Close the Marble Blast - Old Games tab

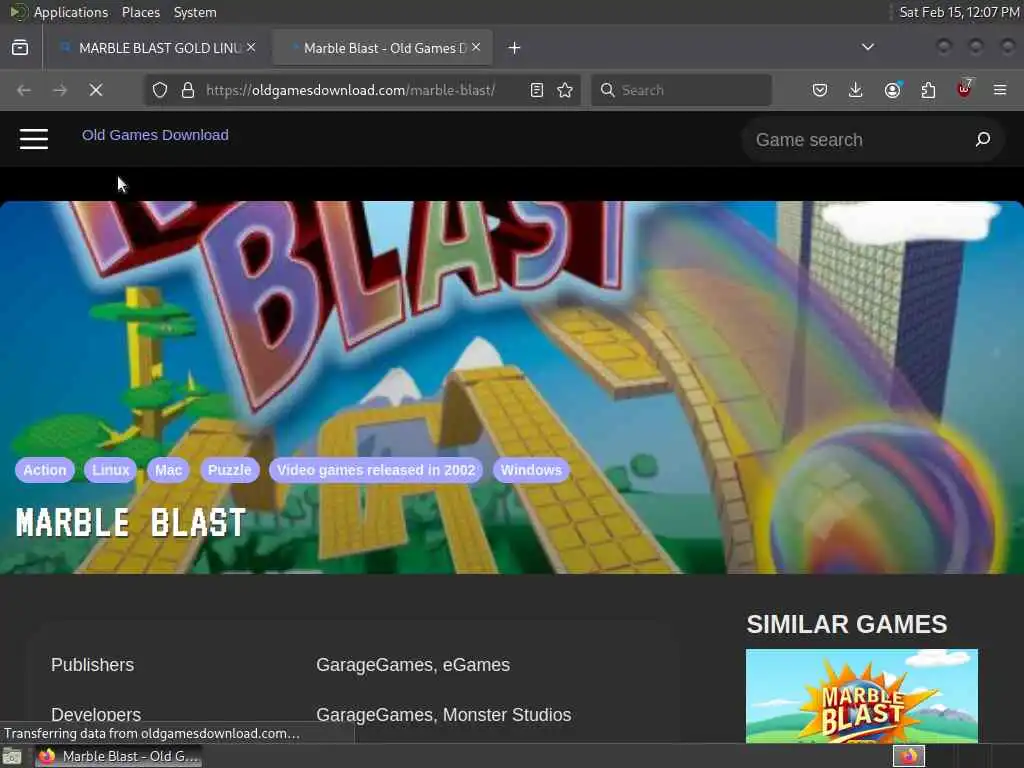tap(476, 47)
